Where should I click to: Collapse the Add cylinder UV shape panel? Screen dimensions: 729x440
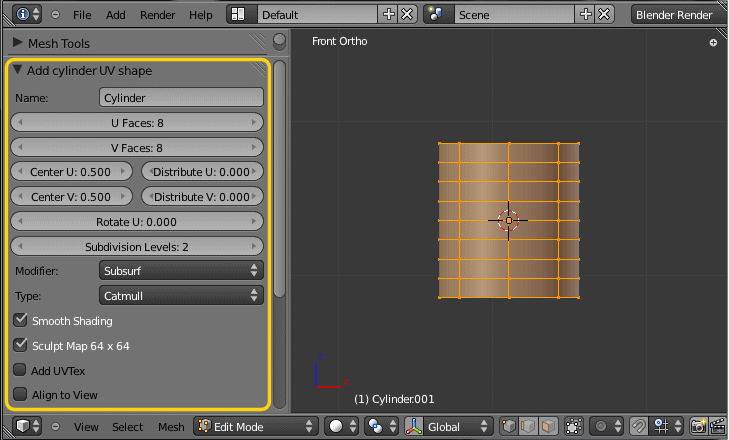point(19,71)
